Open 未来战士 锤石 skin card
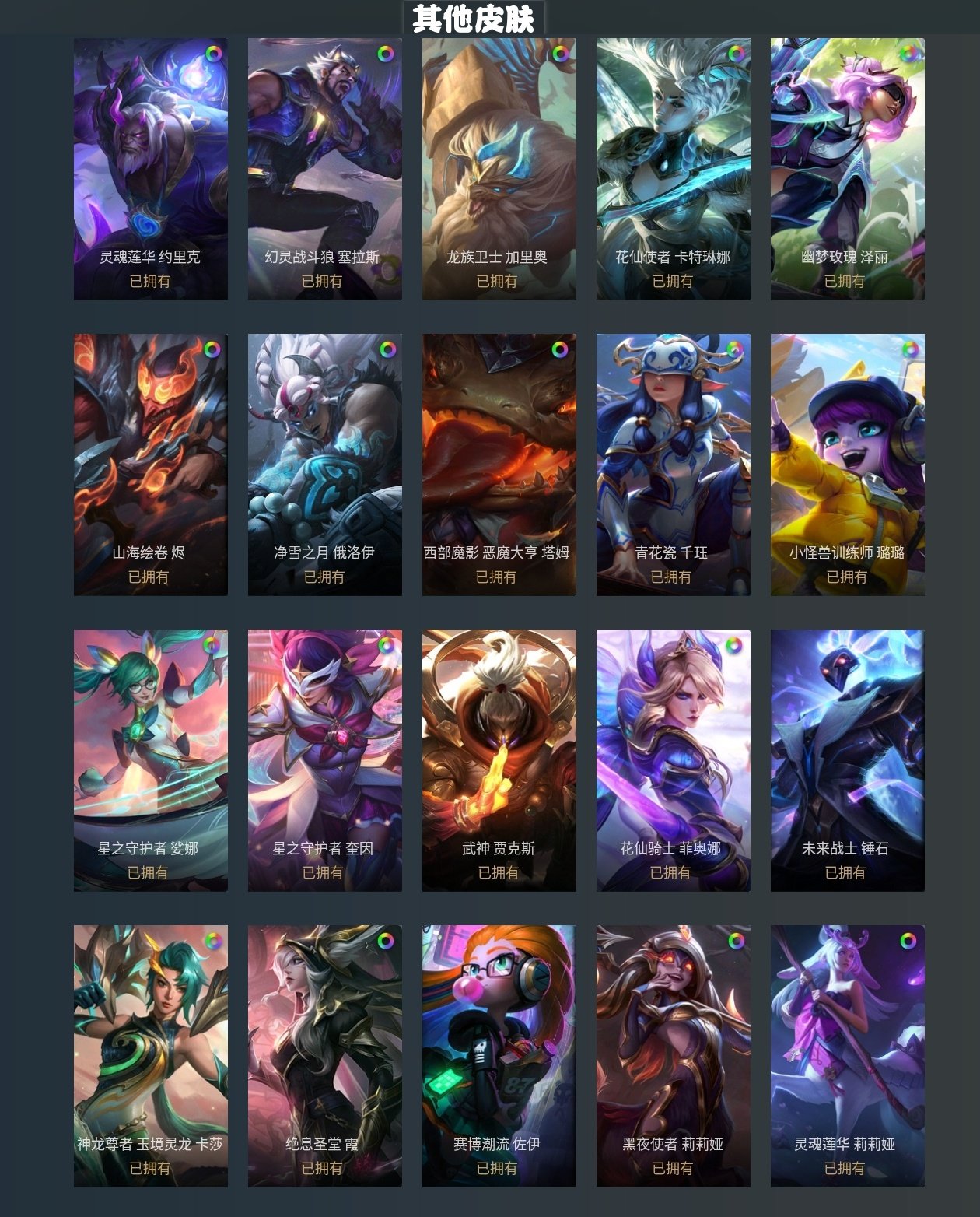The image size is (980, 1217). pyautogui.click(x=848, y=760)
